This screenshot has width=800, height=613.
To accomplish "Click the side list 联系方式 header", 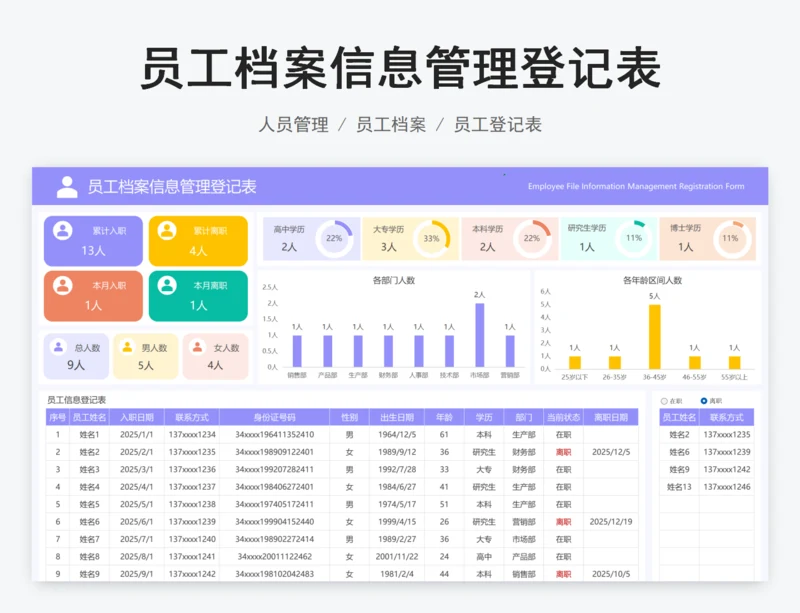I will tap(727, 418).
